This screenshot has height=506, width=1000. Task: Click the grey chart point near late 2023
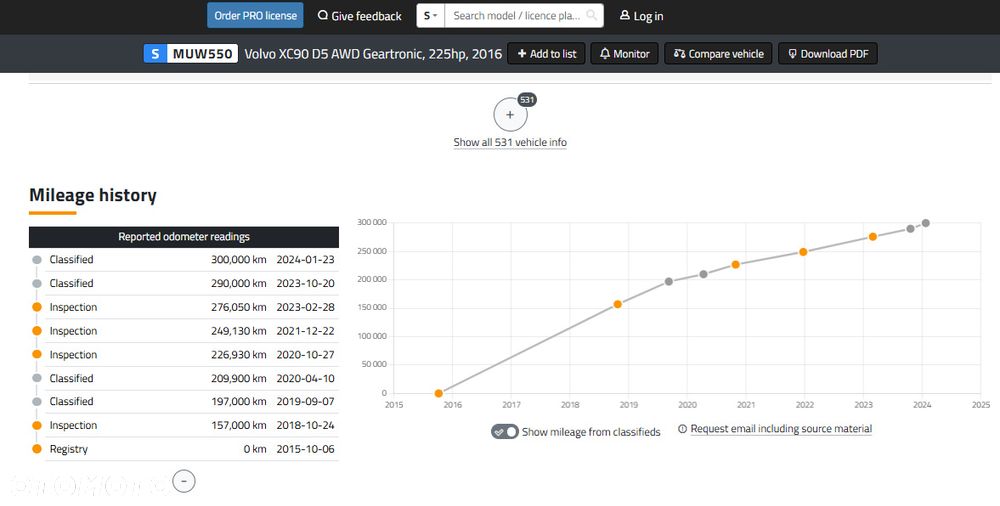(911, 228)
